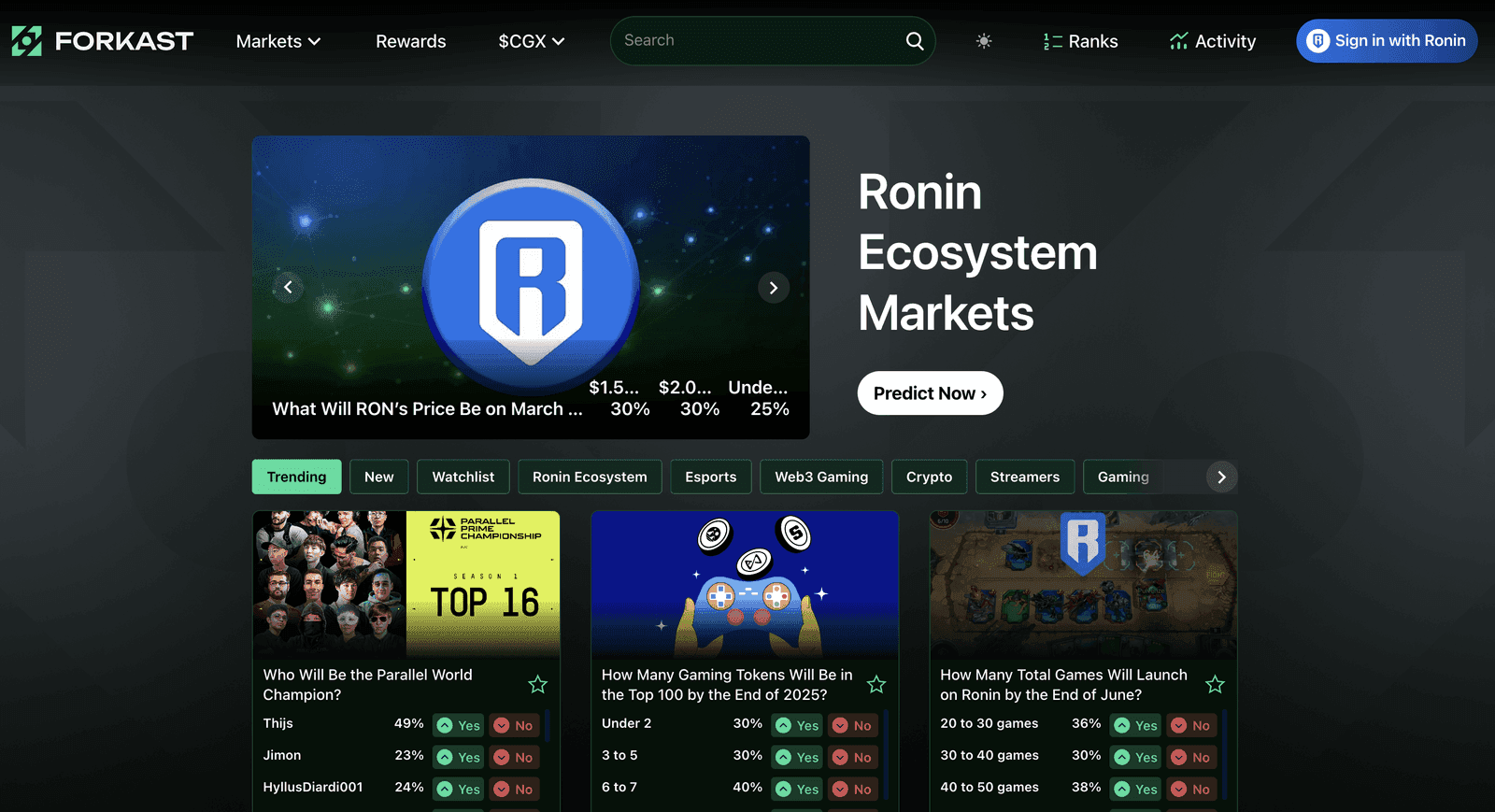
Task: Buy No for Thijs
Action: [513, 725]
